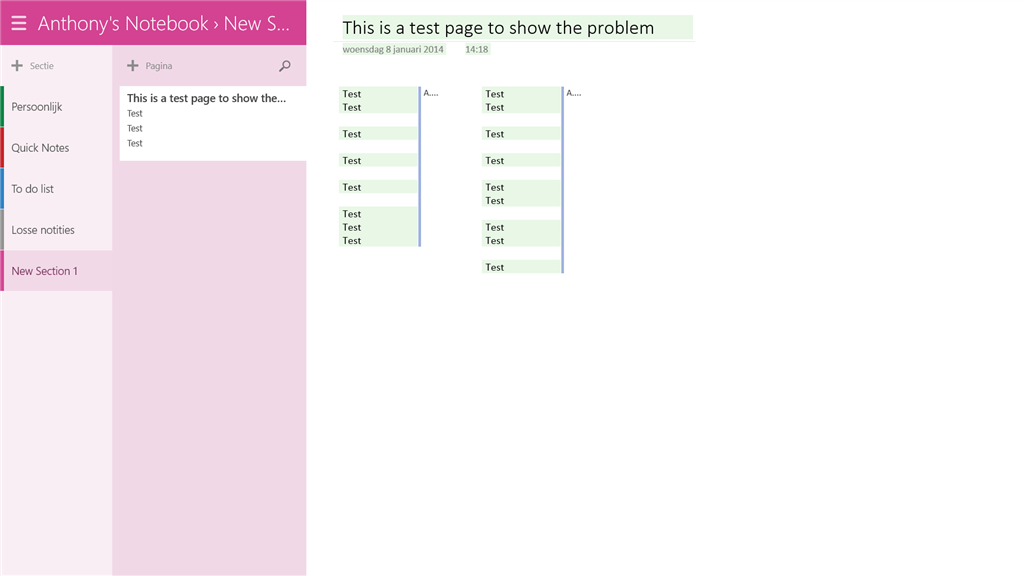1024x576 pixels.
Task: Click author tag A... beside second note
Action: coord(573,93)
